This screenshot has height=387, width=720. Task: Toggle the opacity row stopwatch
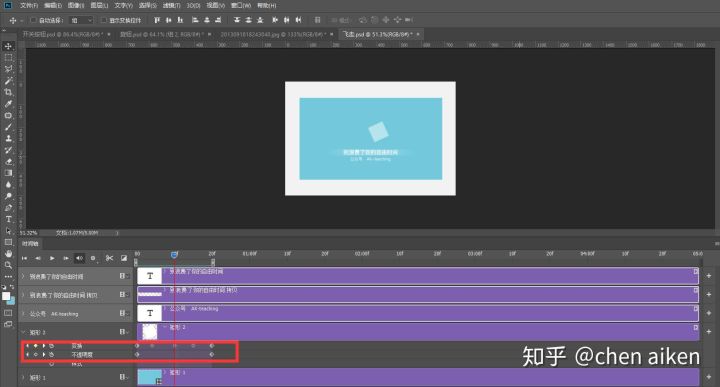[51, 354]
